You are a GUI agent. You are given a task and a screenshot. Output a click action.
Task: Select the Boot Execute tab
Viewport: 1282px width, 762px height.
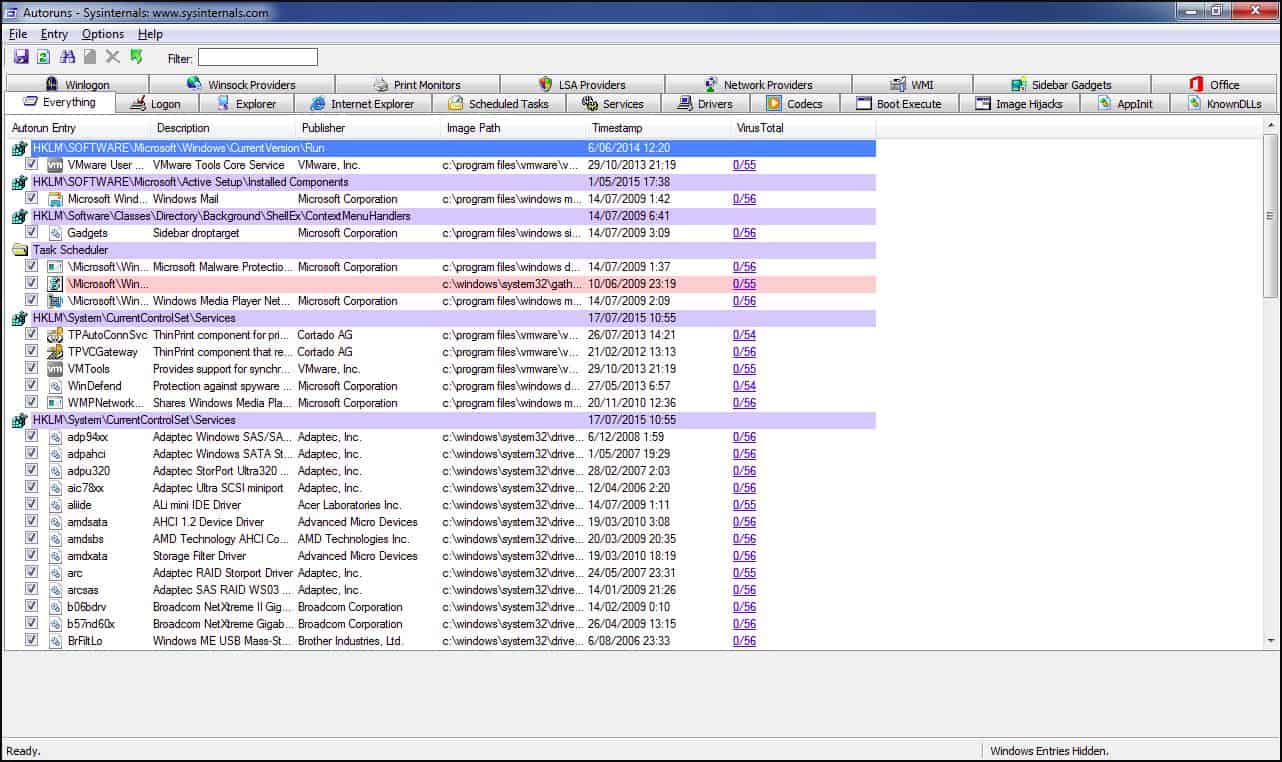pos(899,103)
